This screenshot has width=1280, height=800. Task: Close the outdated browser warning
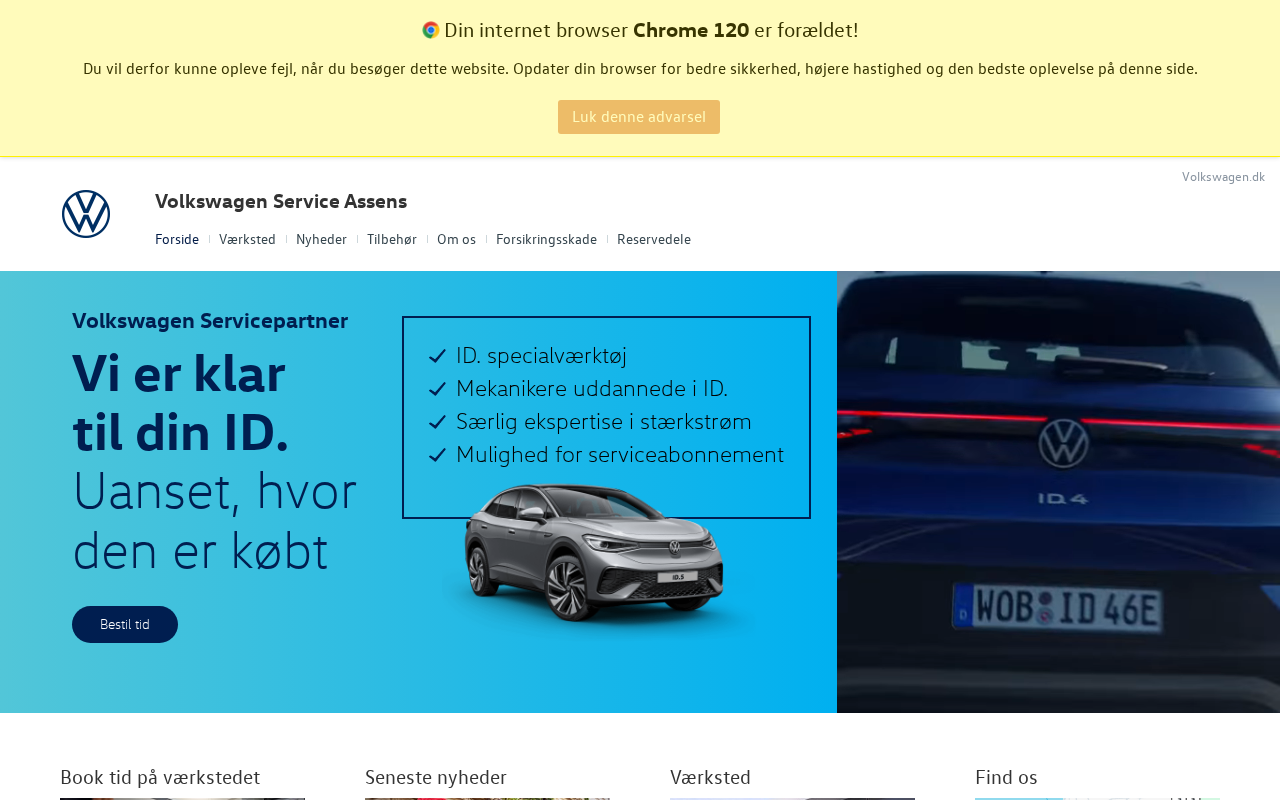639,117
